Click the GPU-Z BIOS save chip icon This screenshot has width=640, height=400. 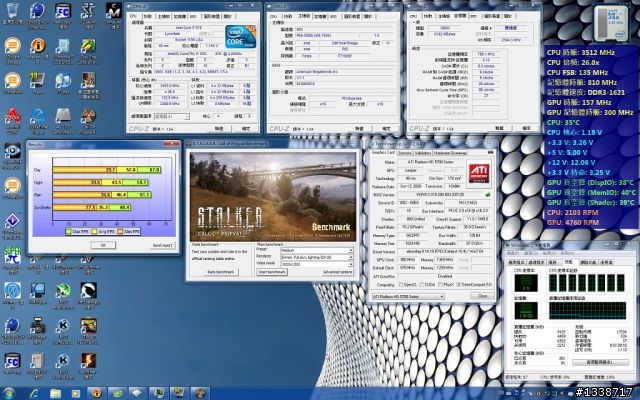[x=488, y=195]
